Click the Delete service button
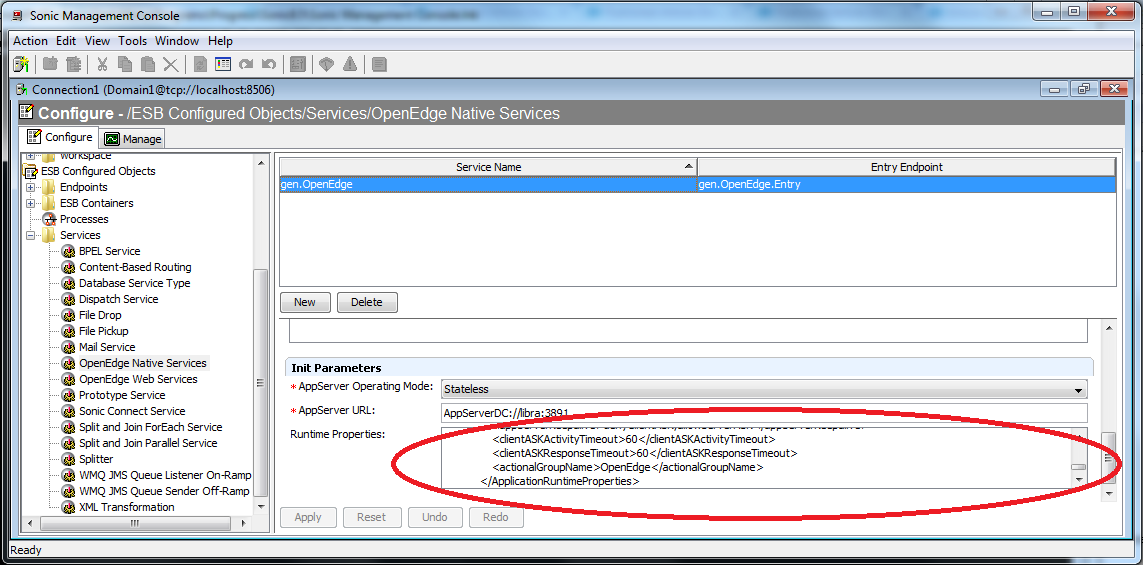This screenshot has height=565, width=1143. coord(367,302)
